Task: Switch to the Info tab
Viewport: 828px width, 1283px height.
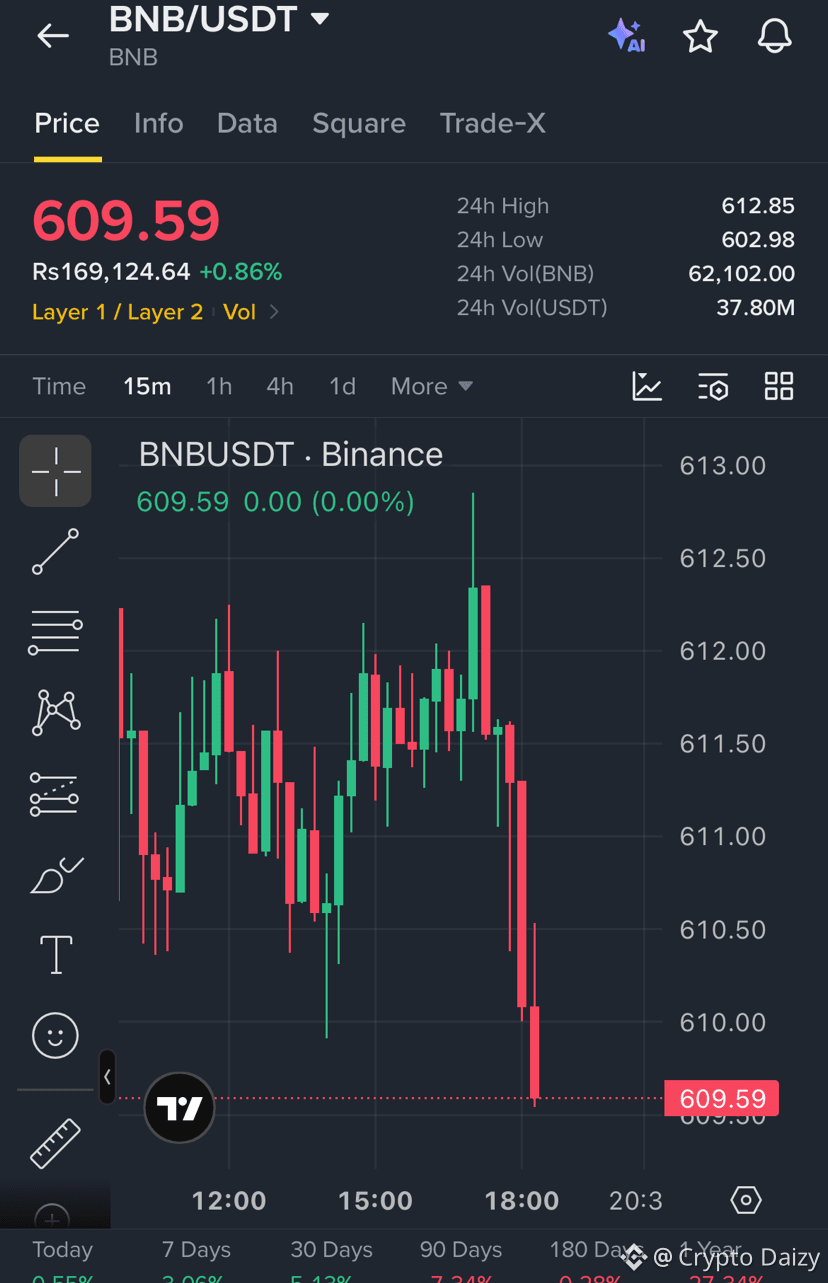Action: pos(159,123)
